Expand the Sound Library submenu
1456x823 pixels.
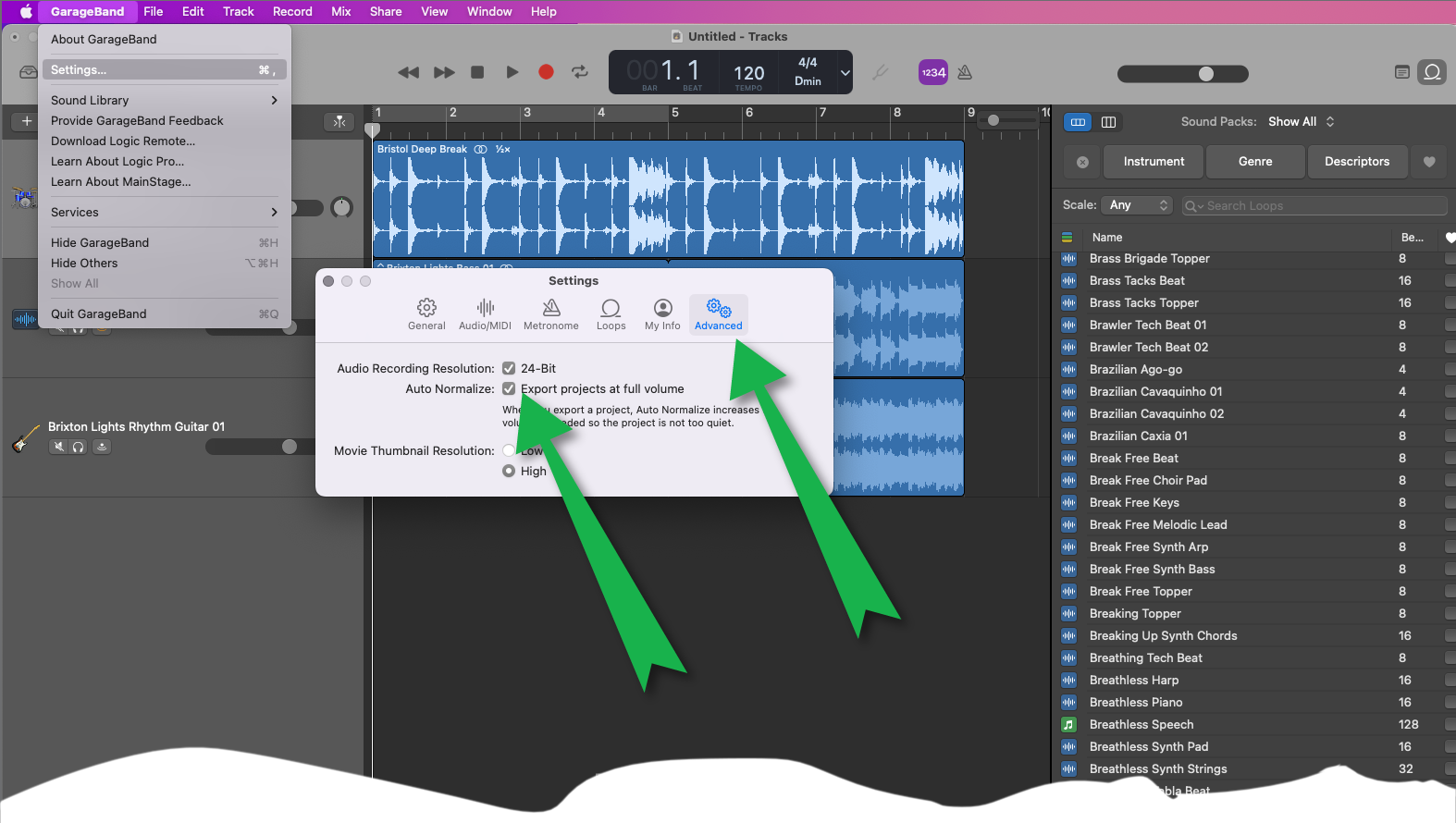164,100
